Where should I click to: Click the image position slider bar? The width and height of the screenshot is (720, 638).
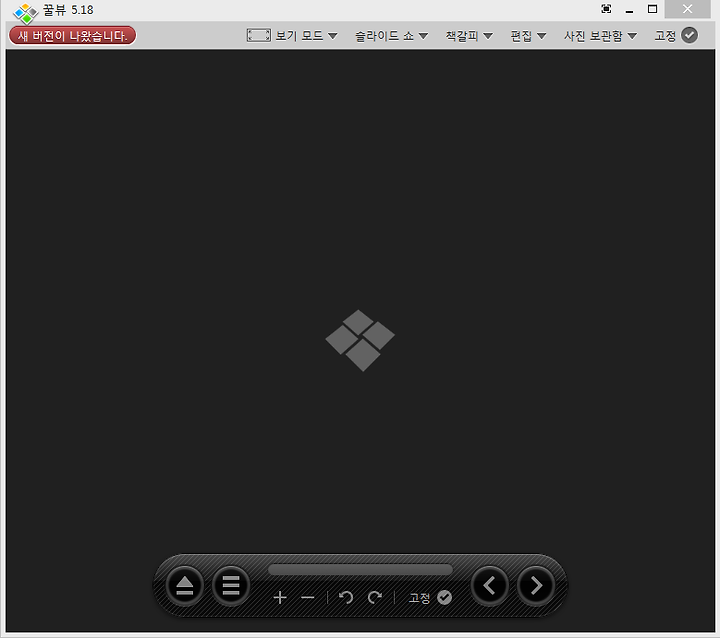point(360,570)
